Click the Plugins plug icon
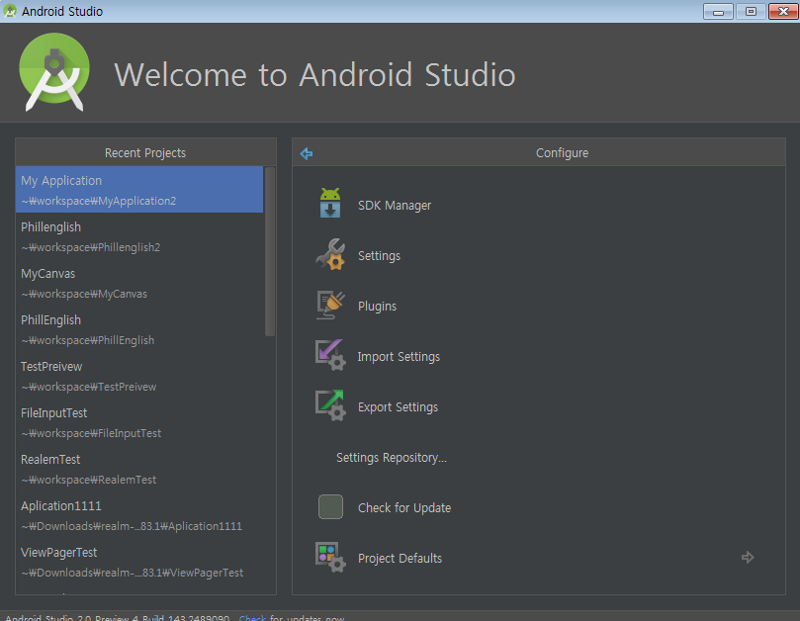The width and height of the screenshot is (800, 621). (x=331, y=305)
